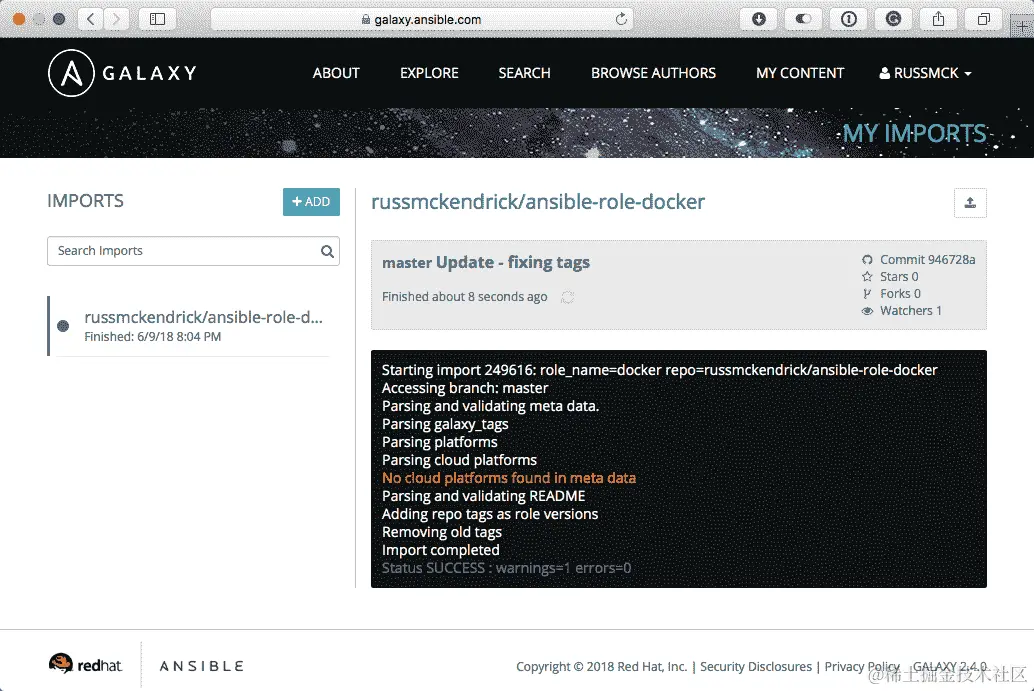Open the EXPLORE page

coord(429,73)
